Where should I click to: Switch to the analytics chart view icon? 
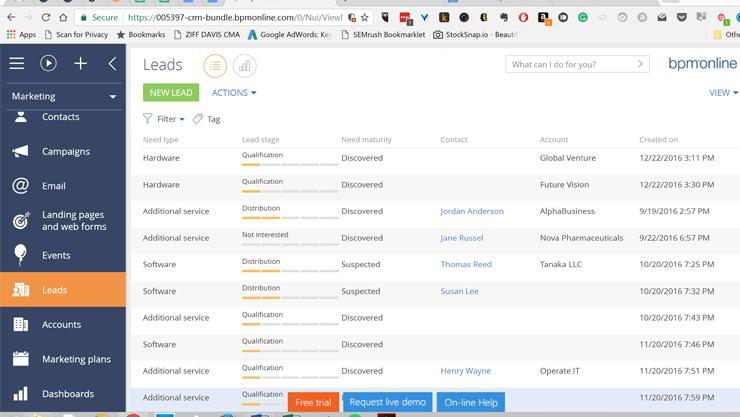tap(244, 66)
